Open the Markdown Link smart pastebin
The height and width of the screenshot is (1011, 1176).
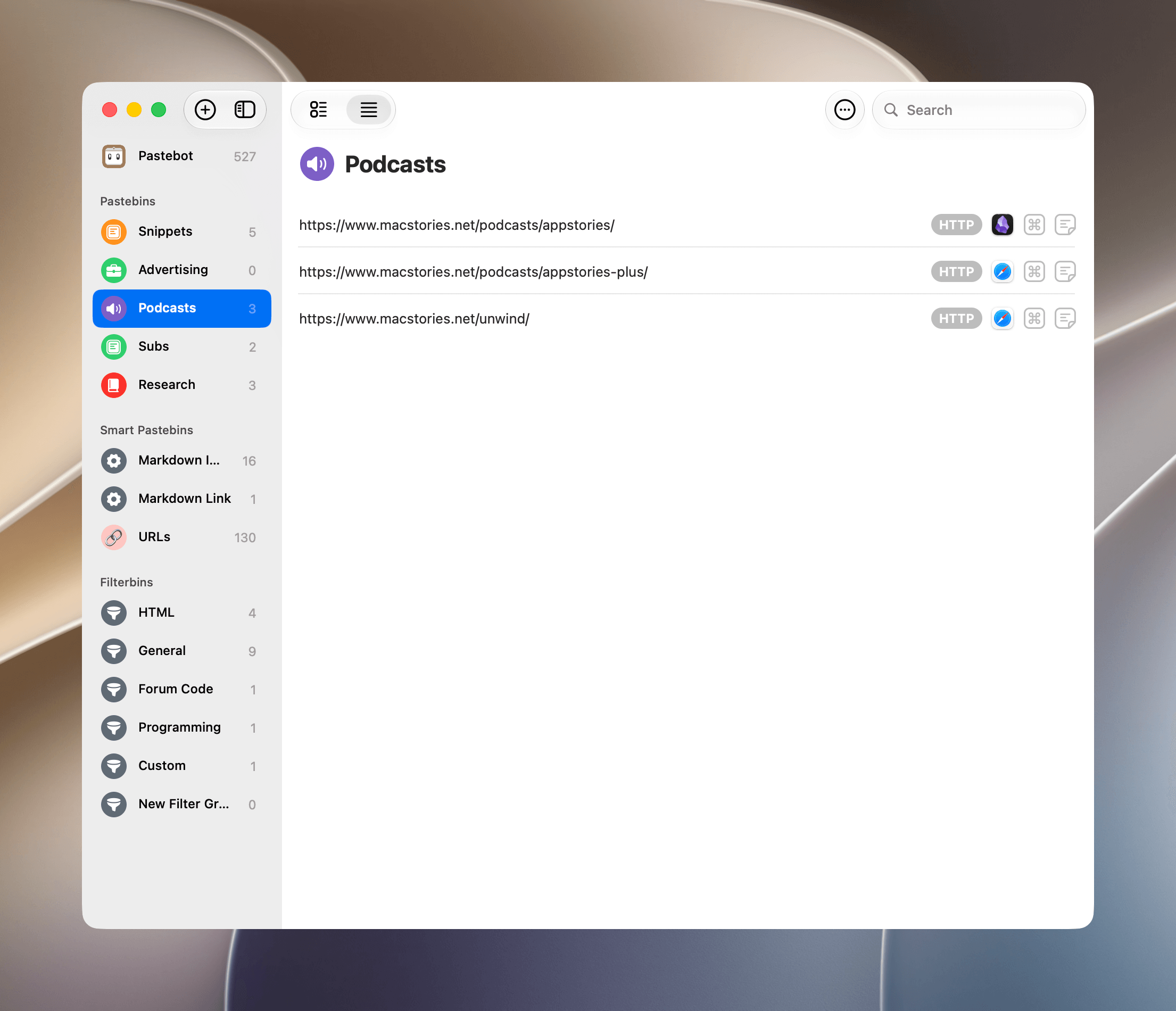[181, 499]
